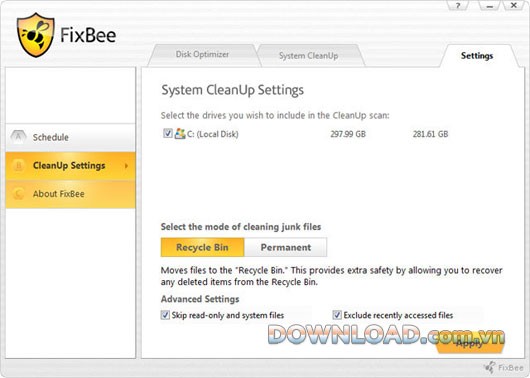Screen dimensions: 530x378
Task: Open the CleanUp Settings page
Action: 70,166
